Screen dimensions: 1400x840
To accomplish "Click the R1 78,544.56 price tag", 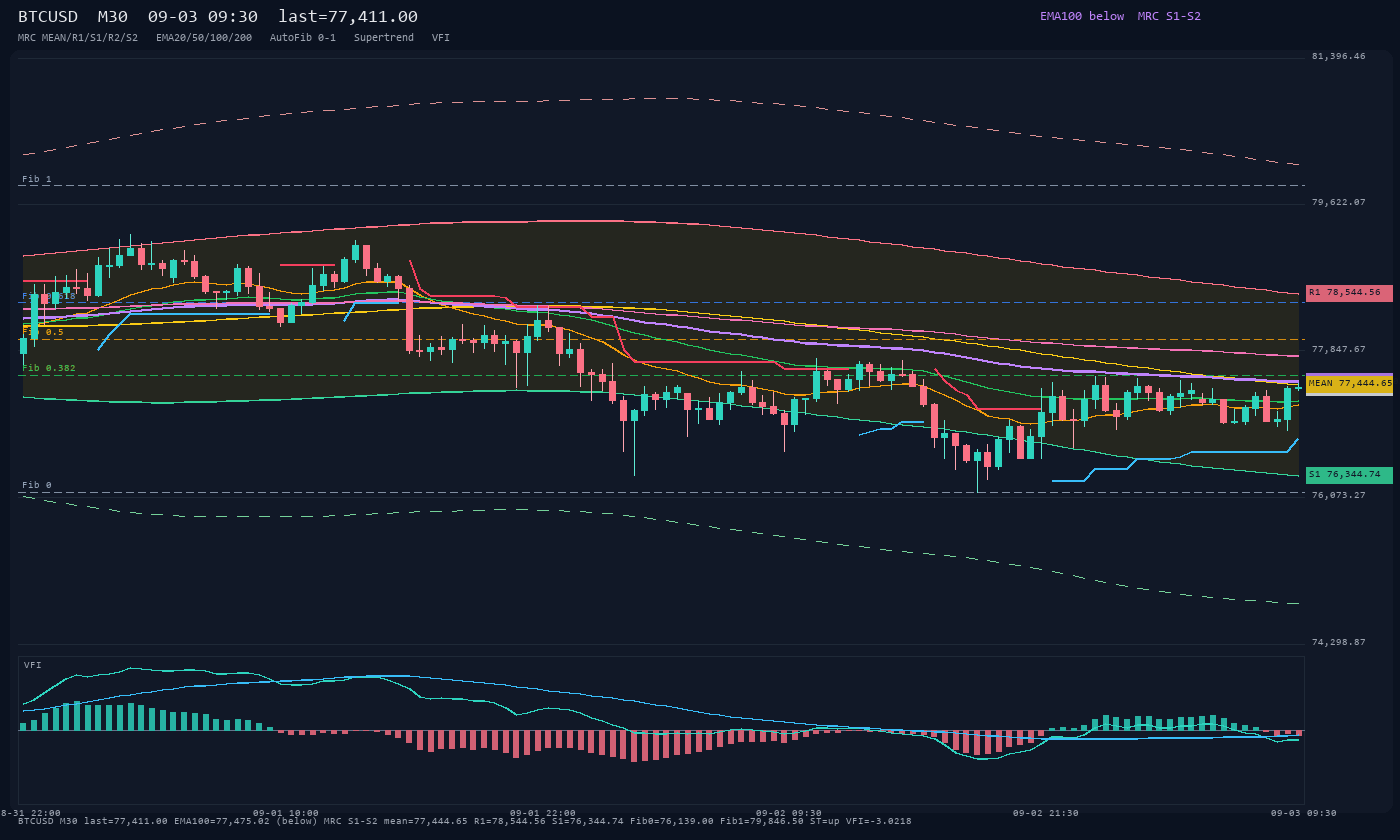I will click(x=1349, y=293).
